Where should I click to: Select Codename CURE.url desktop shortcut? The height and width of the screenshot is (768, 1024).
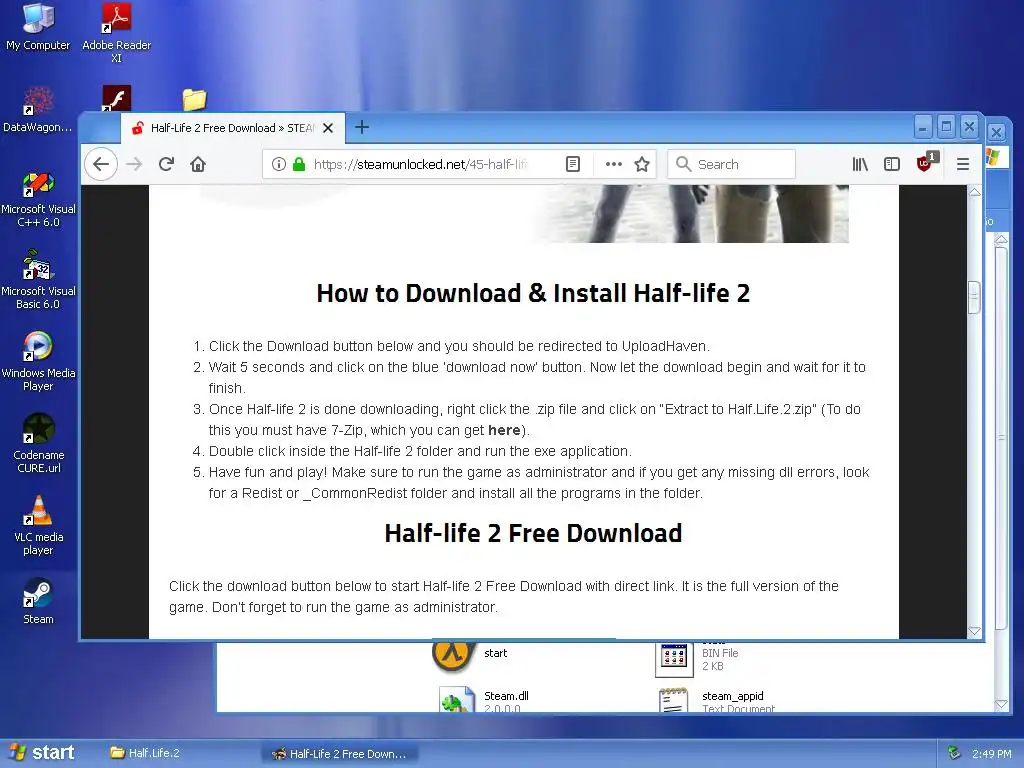point(38,443)
